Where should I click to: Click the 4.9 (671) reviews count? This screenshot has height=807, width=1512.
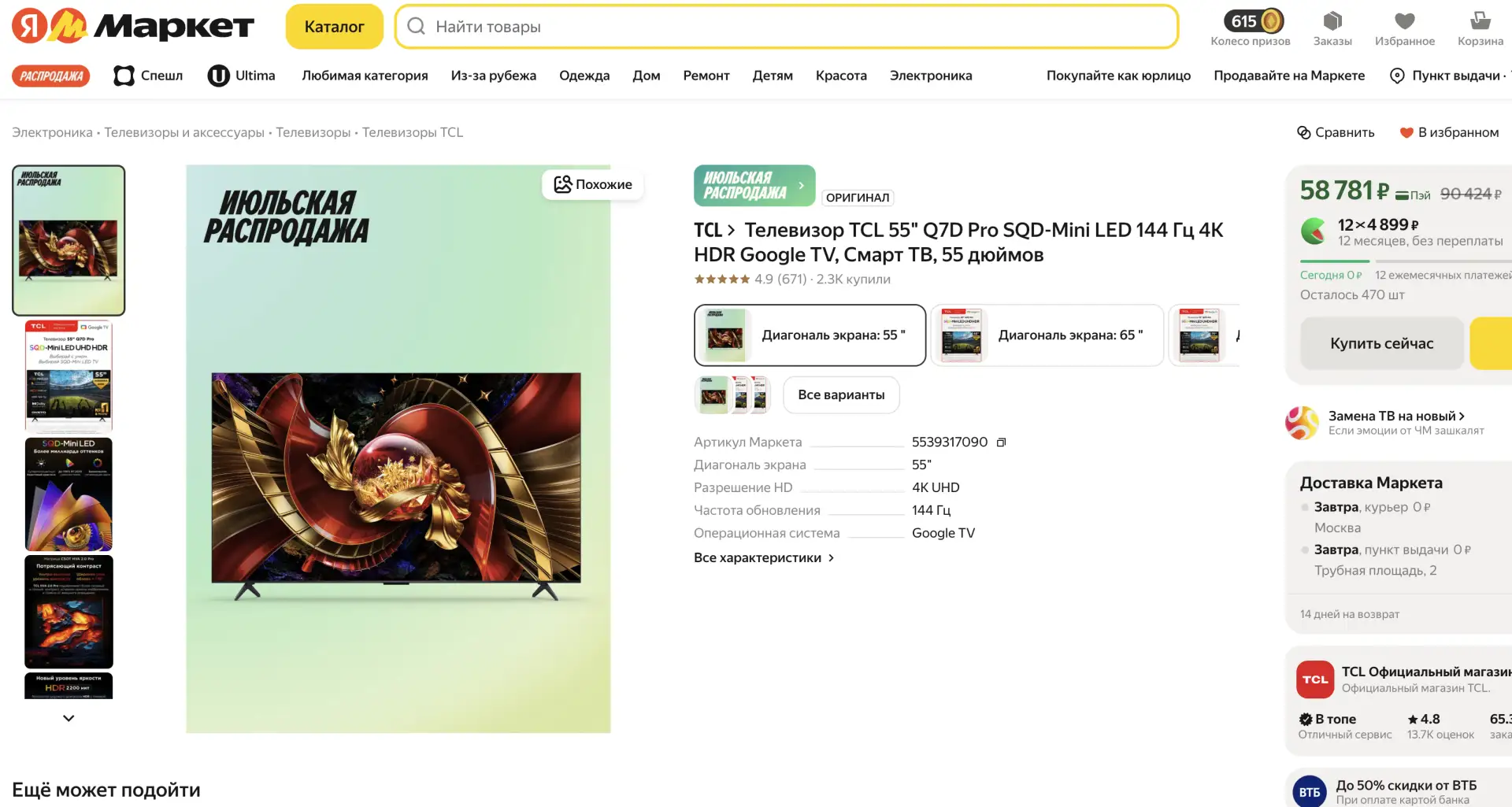pyautogui.click(x=780, y=279)
